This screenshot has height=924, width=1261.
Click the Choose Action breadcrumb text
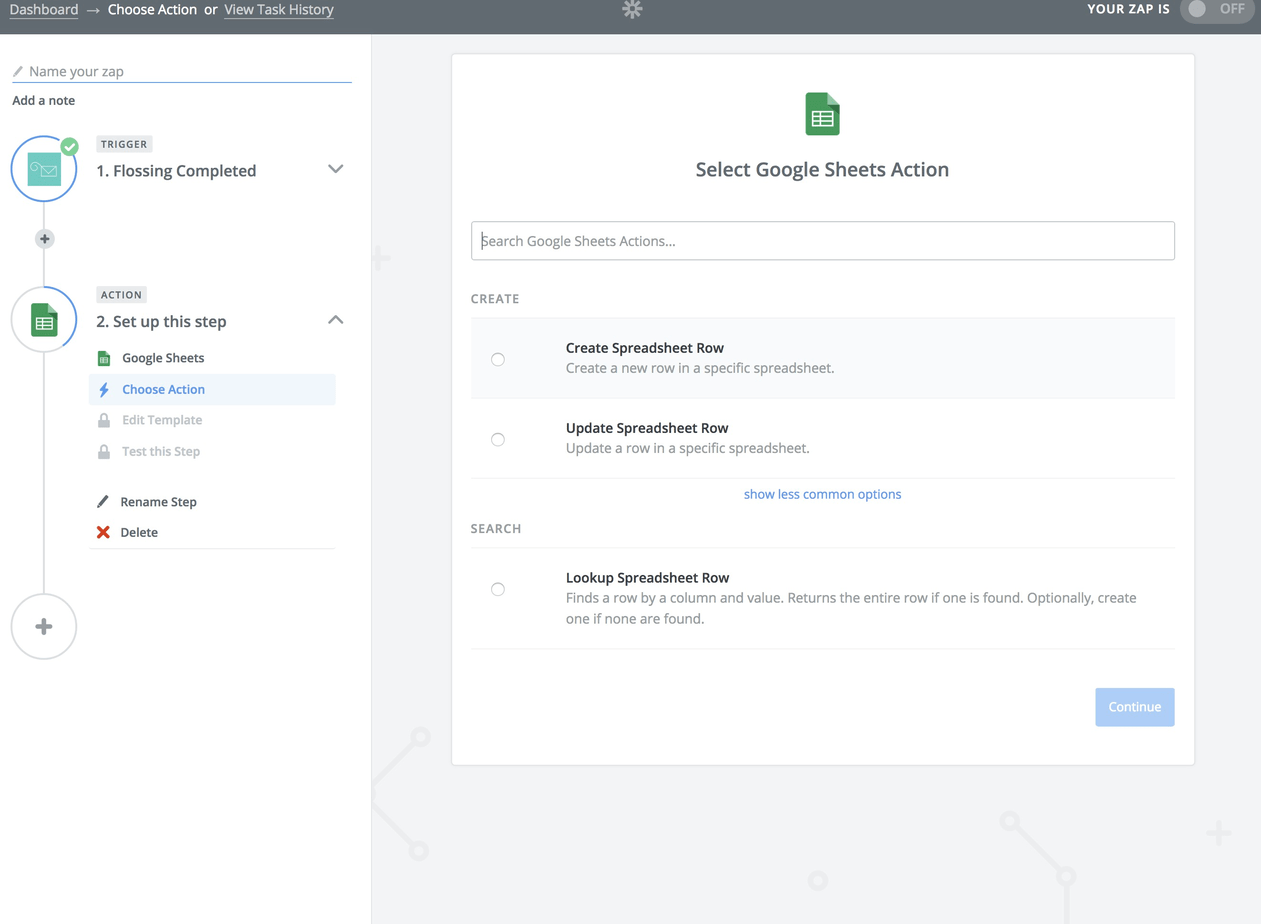point(152,10)
